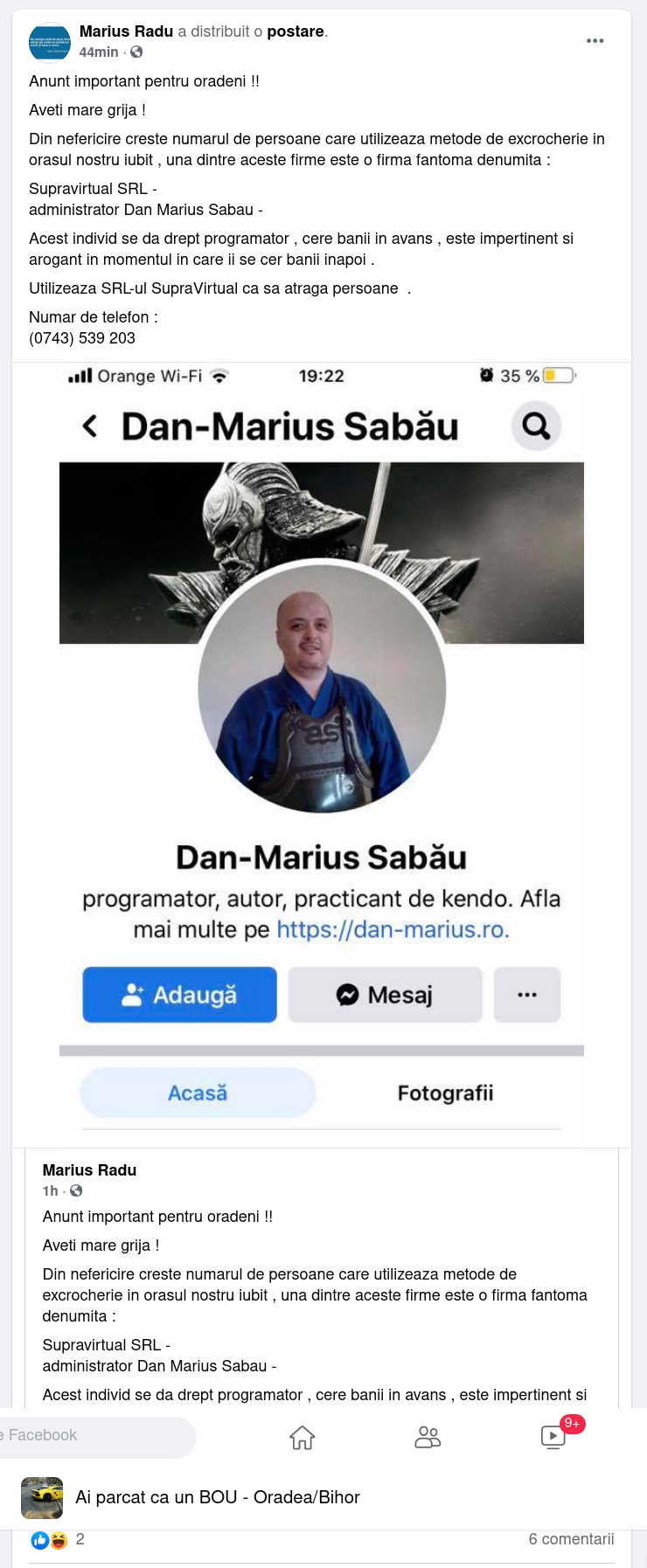Open the three-dot post options menu
Viewport: 647px width, 1568px height.
[595, 41]
